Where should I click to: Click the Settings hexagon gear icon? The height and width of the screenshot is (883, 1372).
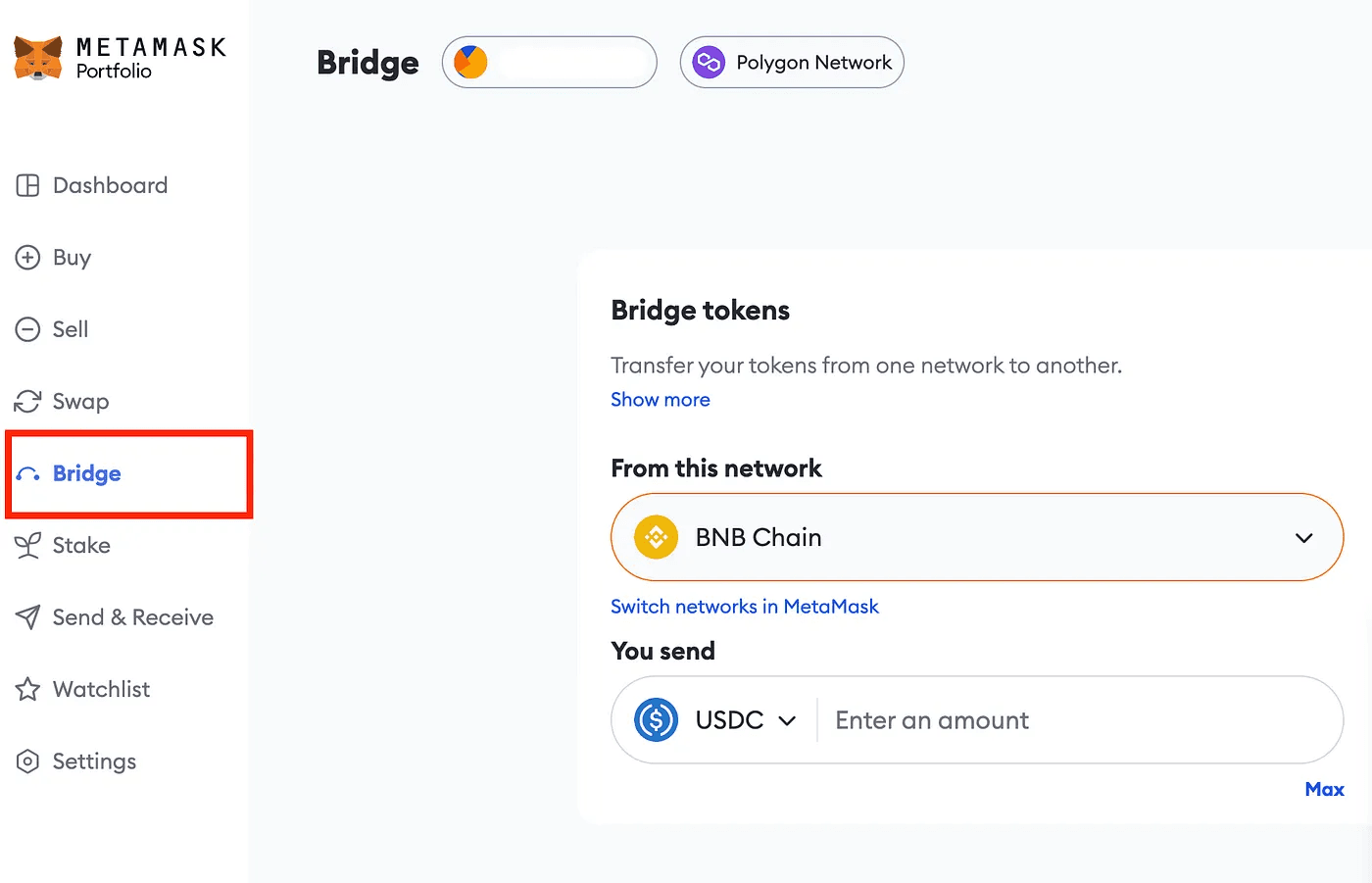pos(27,761)
